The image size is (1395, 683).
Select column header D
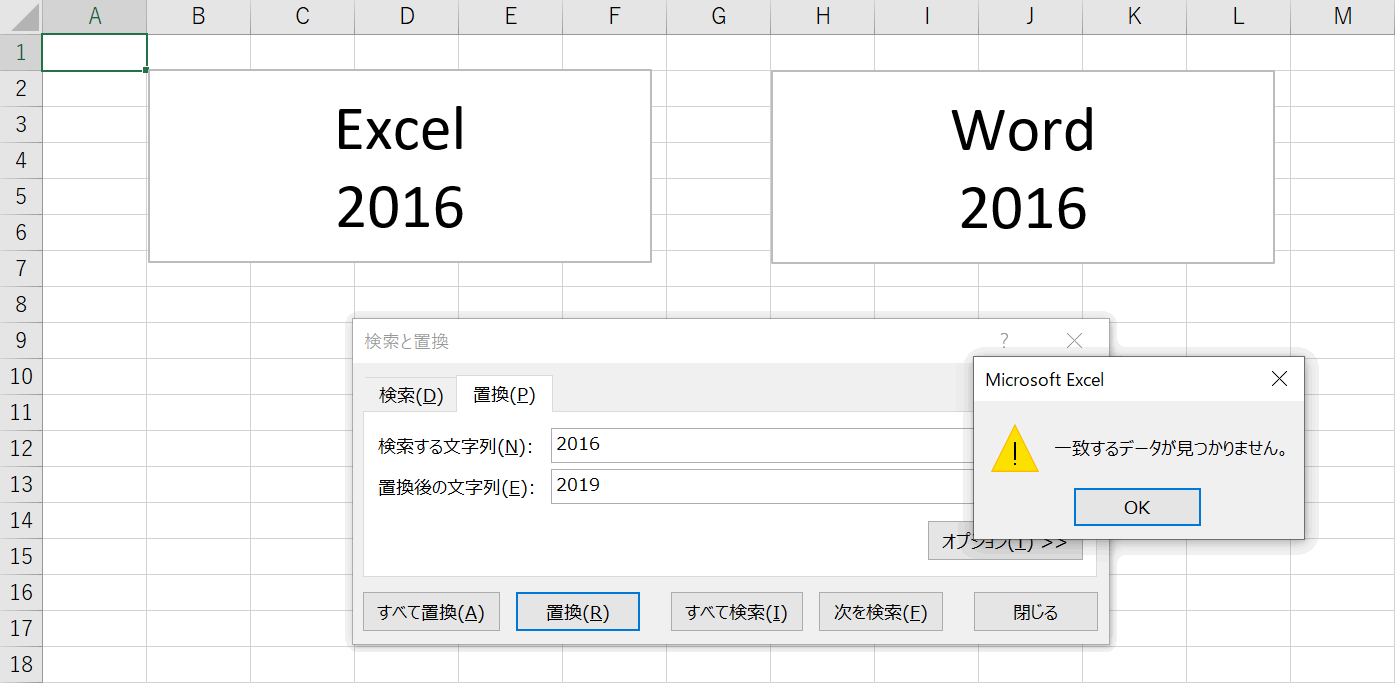pyautogui.click(x=406, y=16)
